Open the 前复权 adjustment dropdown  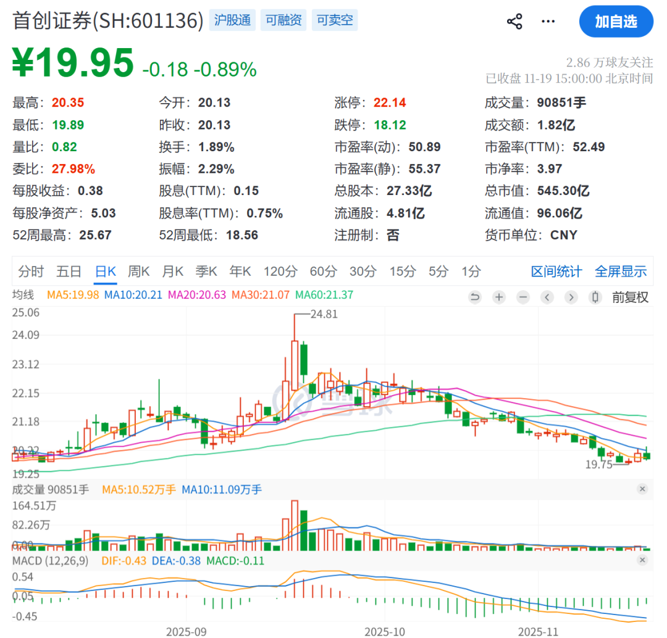pos(630,296)
